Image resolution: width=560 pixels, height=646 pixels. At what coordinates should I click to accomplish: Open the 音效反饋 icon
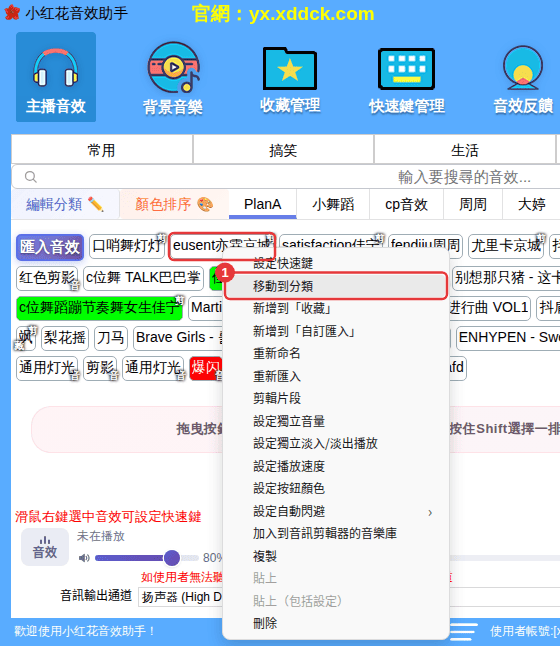point(523,68)
